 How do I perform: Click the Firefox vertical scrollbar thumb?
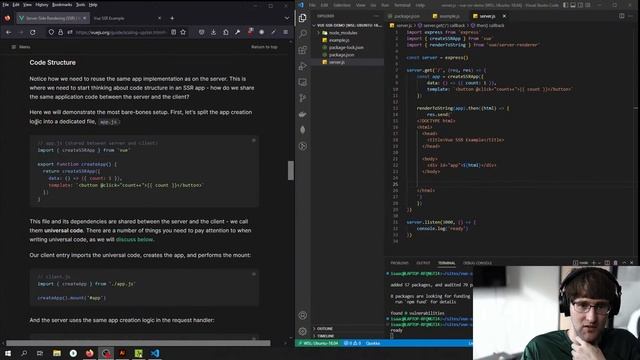291,170
